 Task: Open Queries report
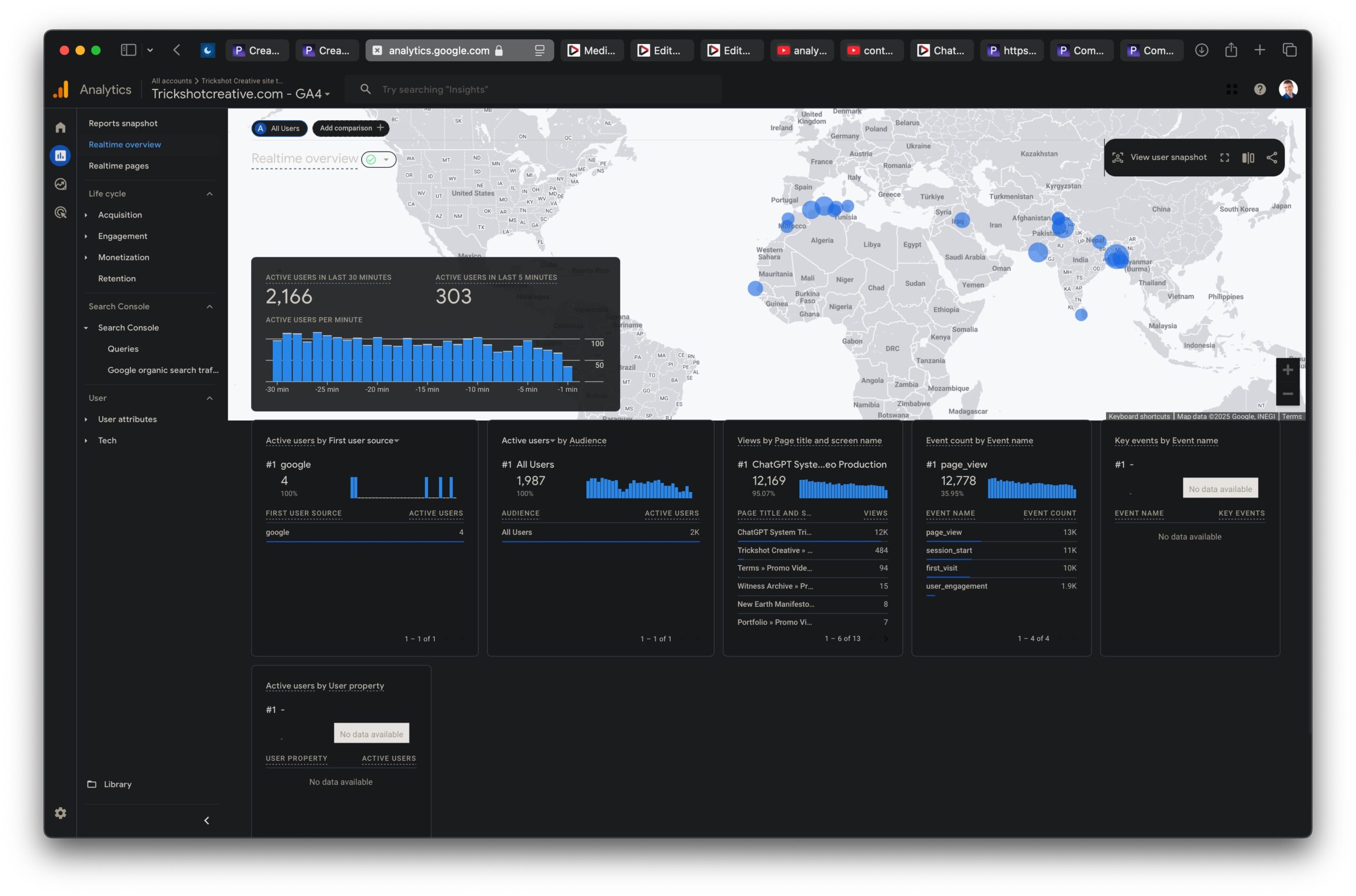pos(123,348)
